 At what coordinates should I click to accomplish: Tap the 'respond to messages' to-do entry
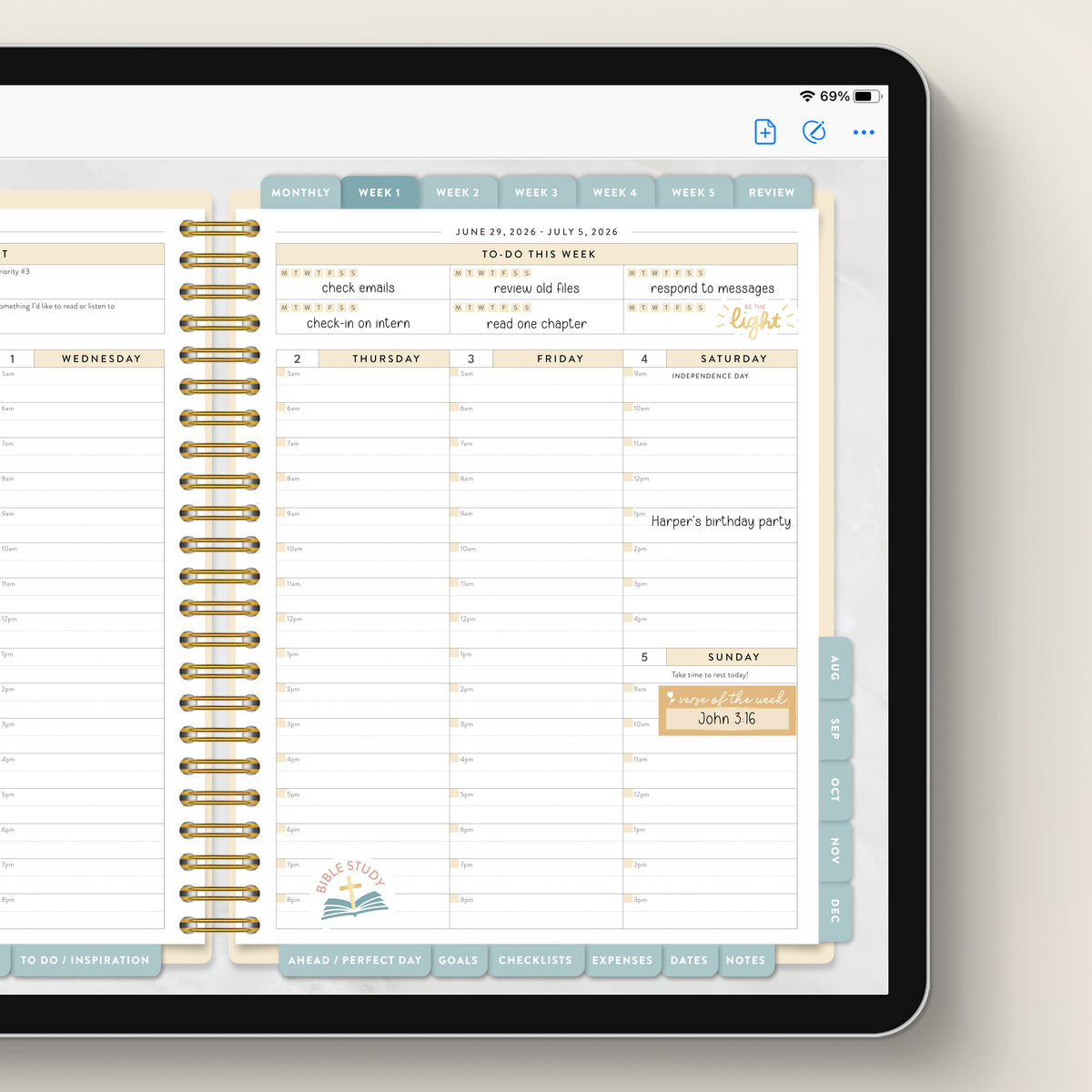tap(713, 288)
